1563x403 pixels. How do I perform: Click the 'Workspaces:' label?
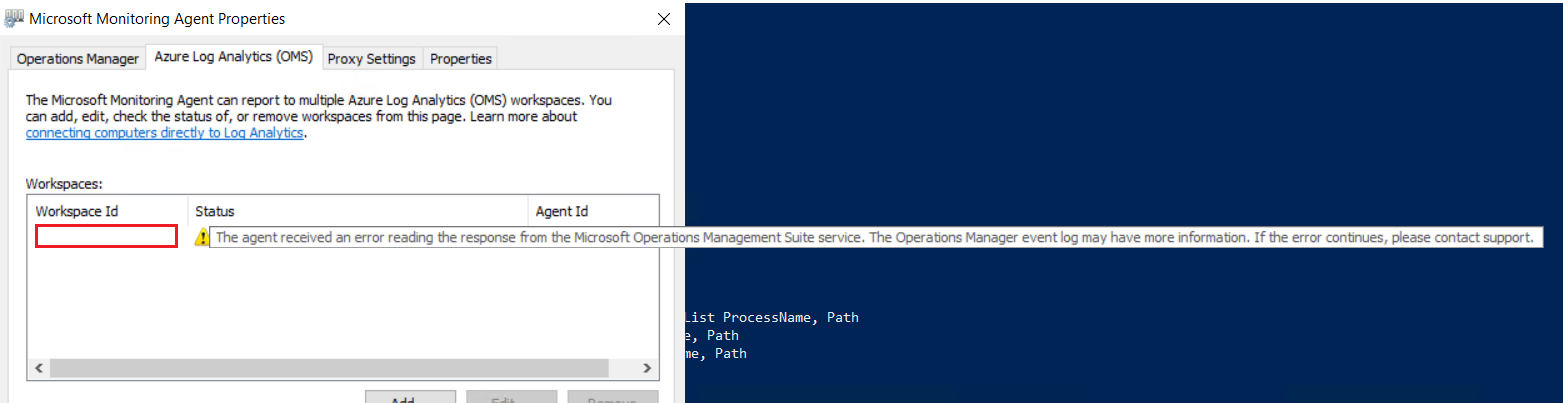(x=64, y=184)
